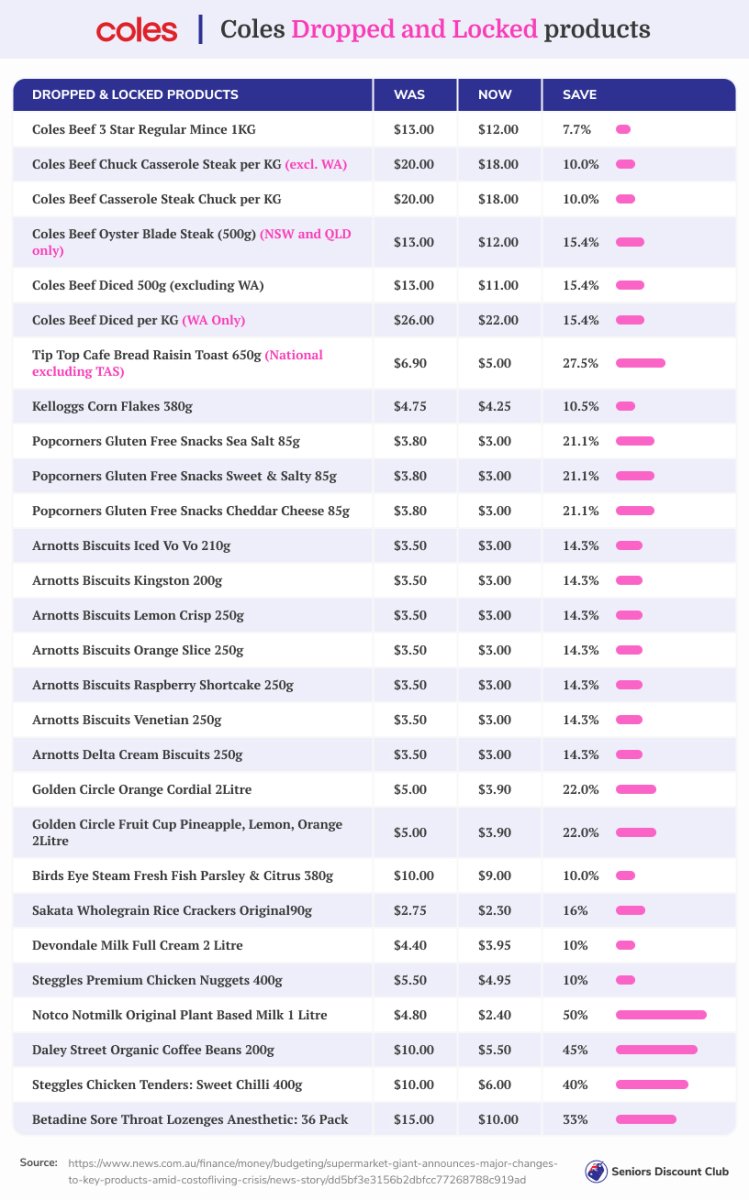
Task: Click the SAVE column header
Action: [579, 95]
